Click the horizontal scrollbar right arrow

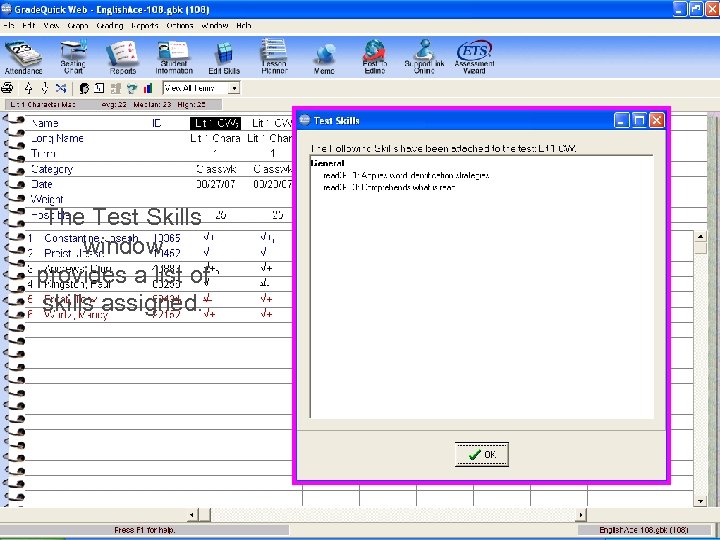click(581, 515)
